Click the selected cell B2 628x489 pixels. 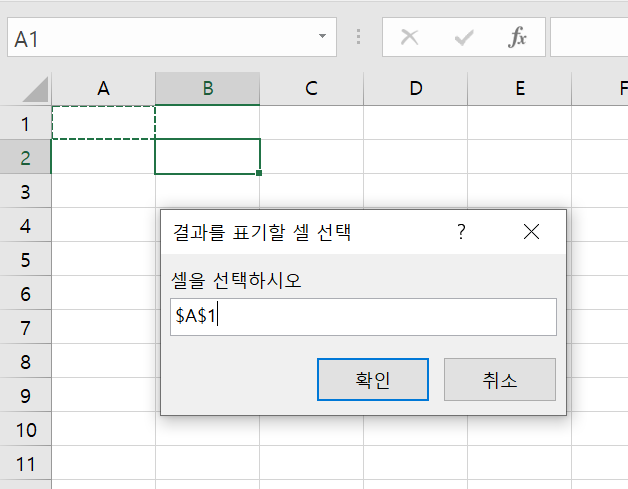tap(207, 157)
